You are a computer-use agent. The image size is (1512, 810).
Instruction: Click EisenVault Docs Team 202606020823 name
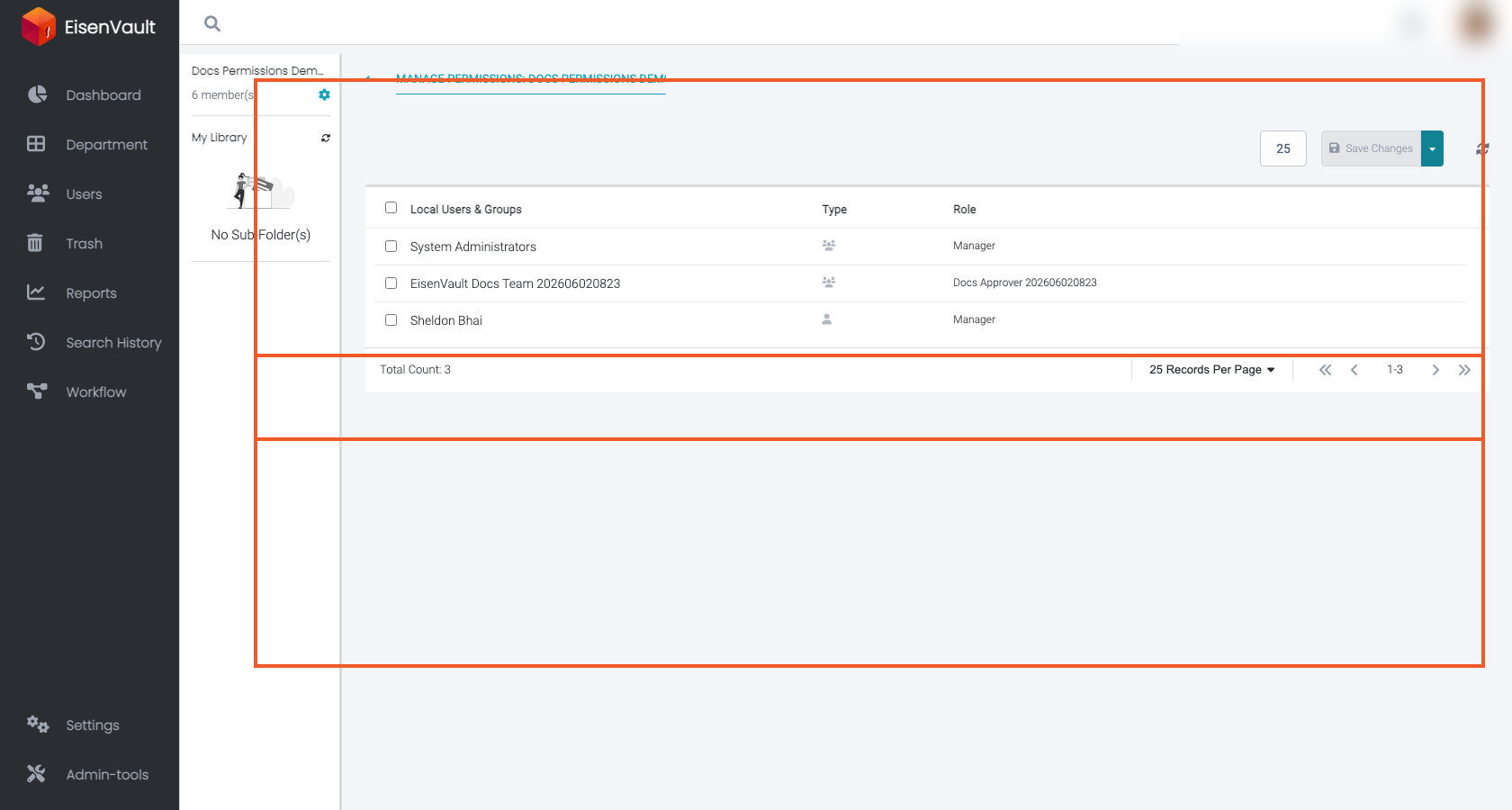click(515, 283)
